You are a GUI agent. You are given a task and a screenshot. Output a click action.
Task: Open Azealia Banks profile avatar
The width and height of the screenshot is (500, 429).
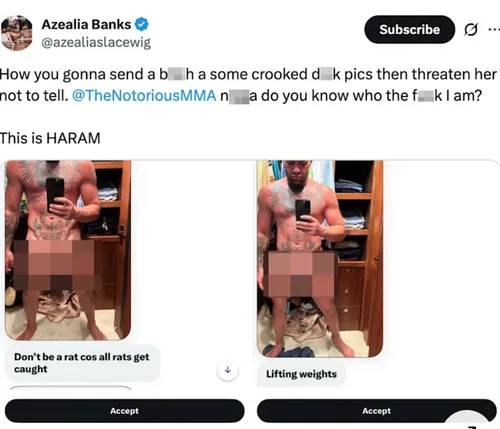coord(16,33)
